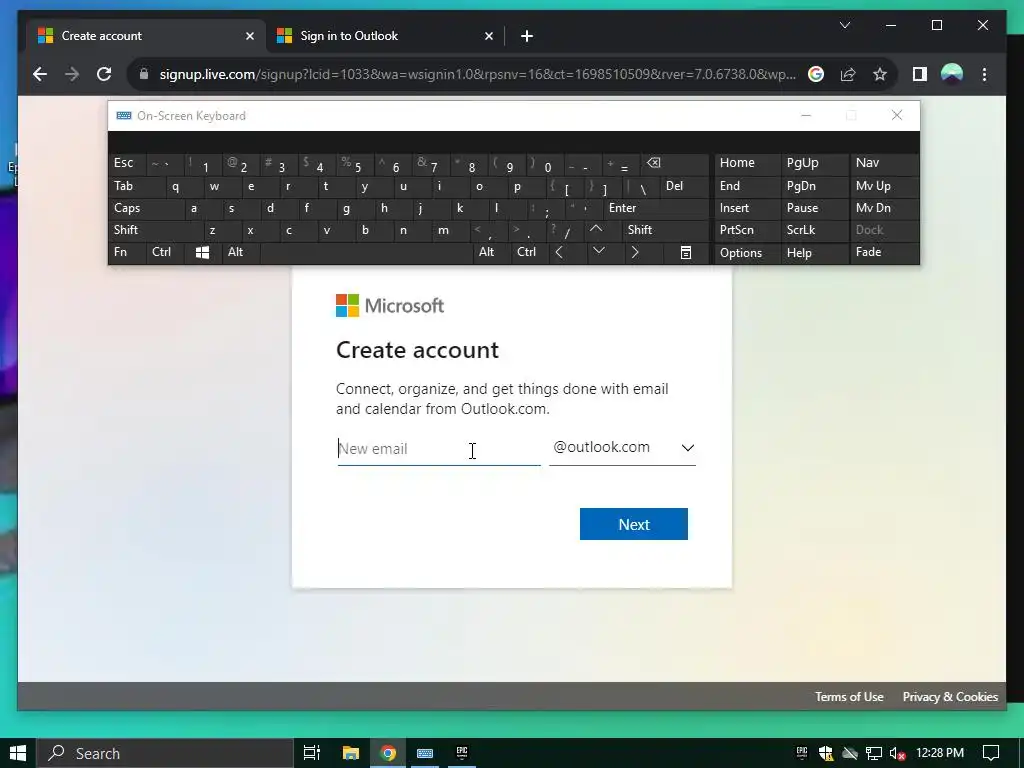Open the muted volume tray icon

click(897, 754)
